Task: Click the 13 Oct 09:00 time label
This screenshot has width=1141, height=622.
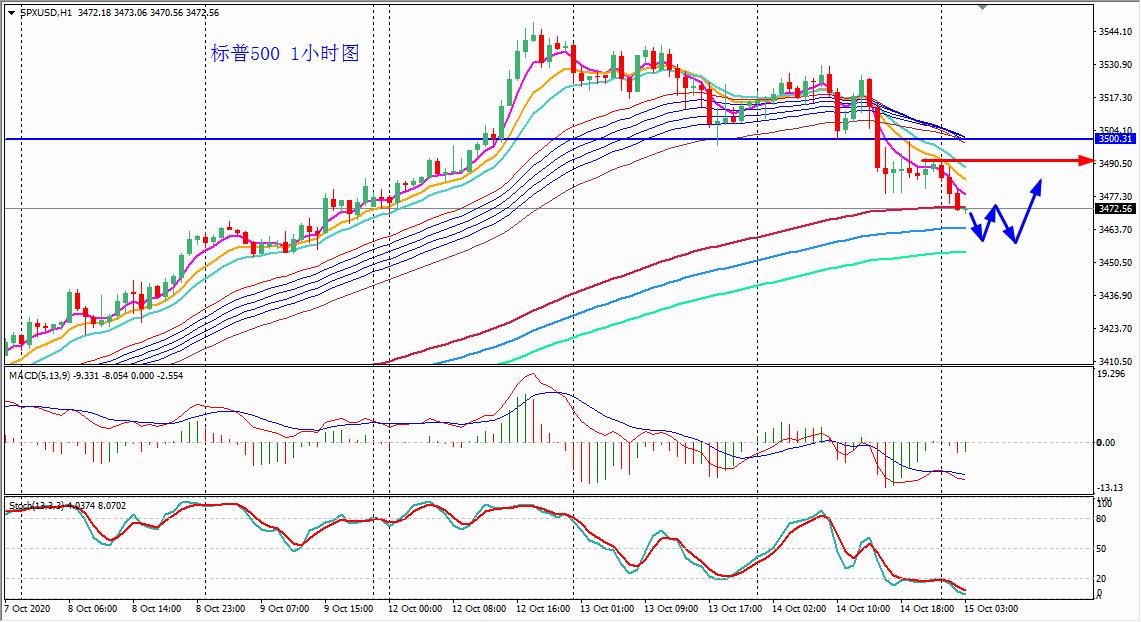Action: point(671,608)
